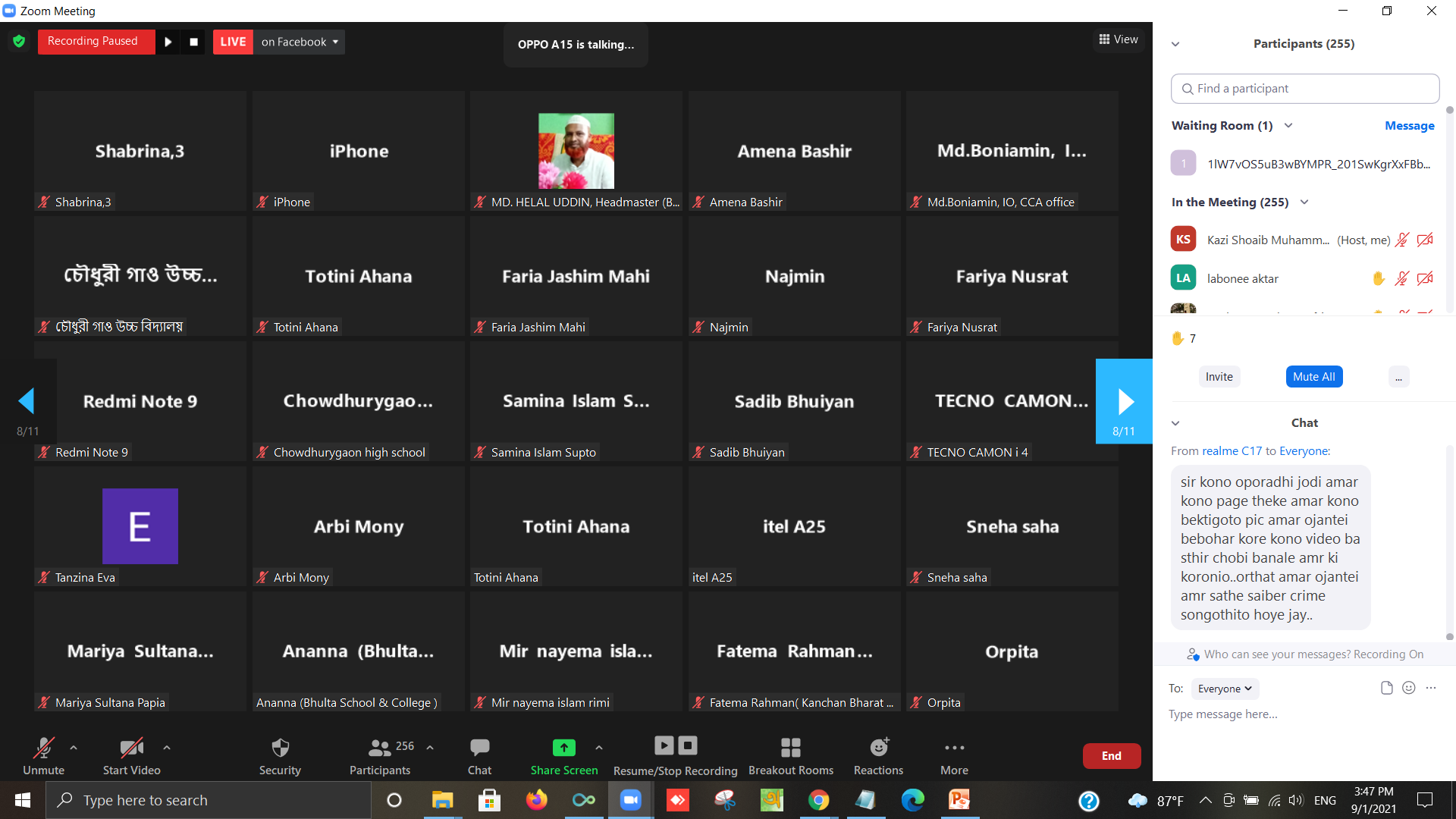Click Orpita tile muted mic icon
The width and height of the screenshot is (1456, 819).
point(917,702)
